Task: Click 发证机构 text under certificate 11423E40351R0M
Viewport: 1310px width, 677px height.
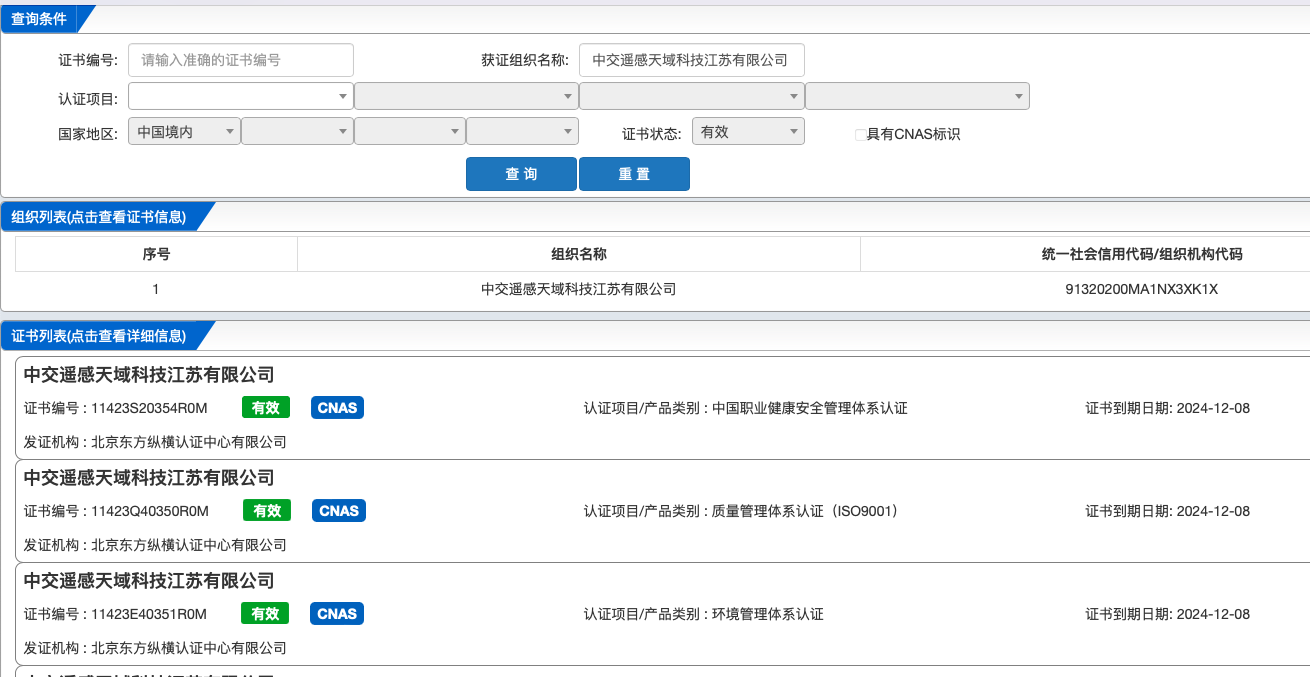Action: (x=155, y=648)
